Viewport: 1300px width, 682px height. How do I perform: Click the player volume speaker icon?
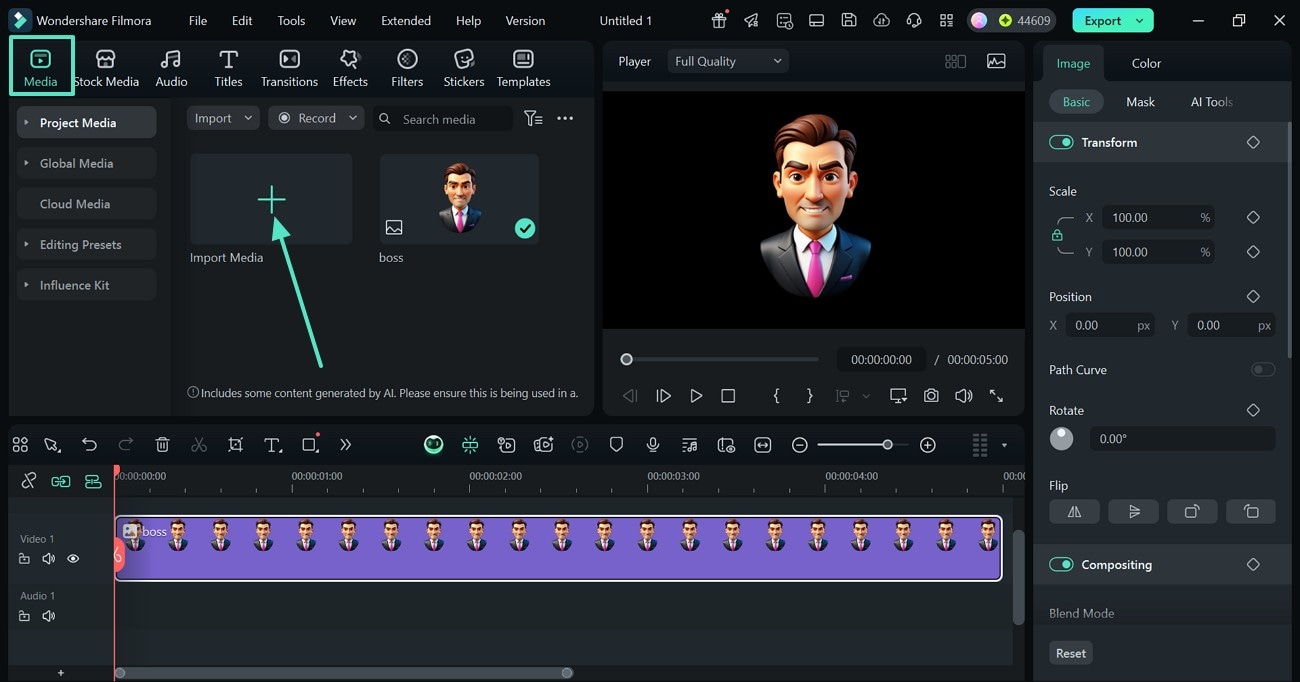(x=963, y=396)
